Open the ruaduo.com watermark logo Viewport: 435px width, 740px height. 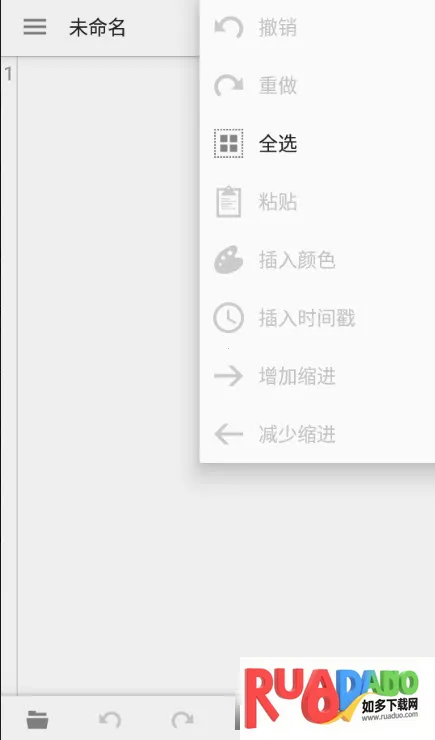337,698
